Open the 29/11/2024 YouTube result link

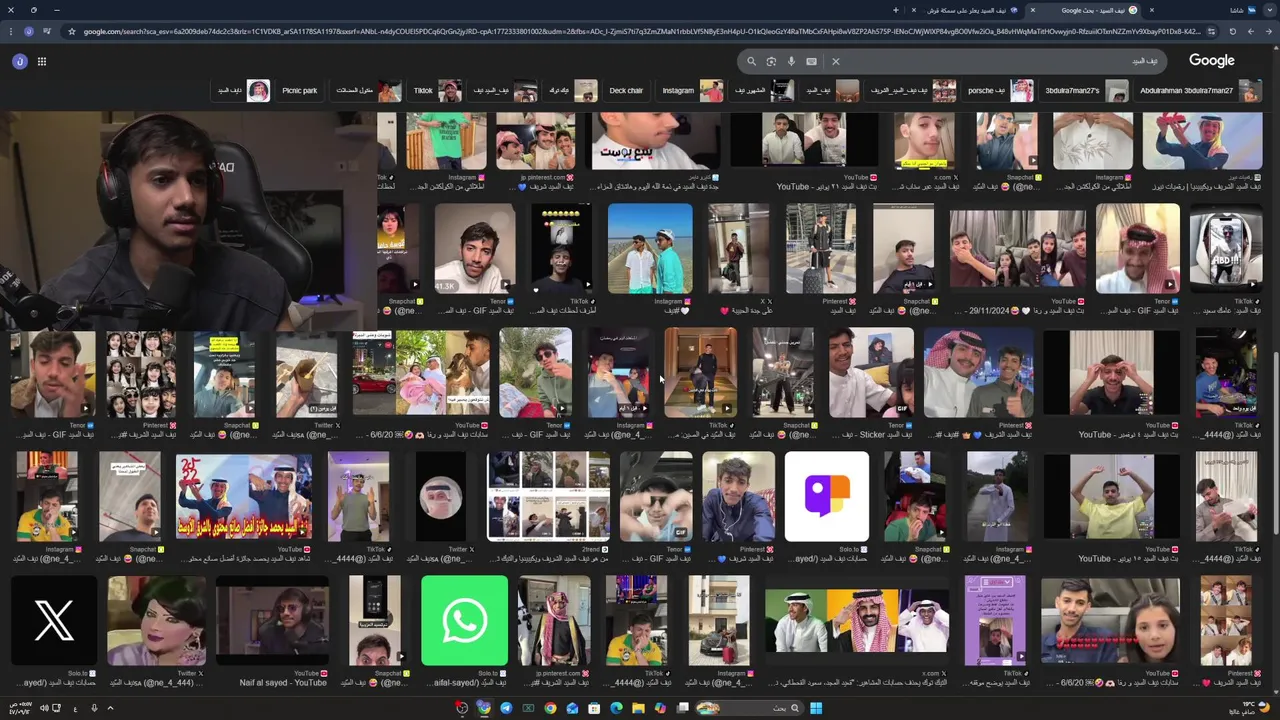1018,311
